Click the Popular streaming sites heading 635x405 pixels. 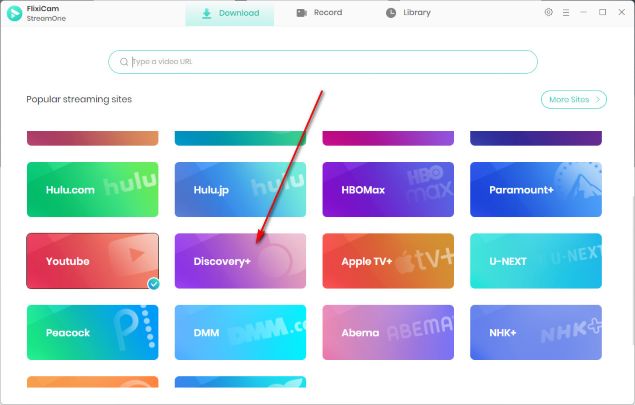pyautogui.click(x=79, y=100)
